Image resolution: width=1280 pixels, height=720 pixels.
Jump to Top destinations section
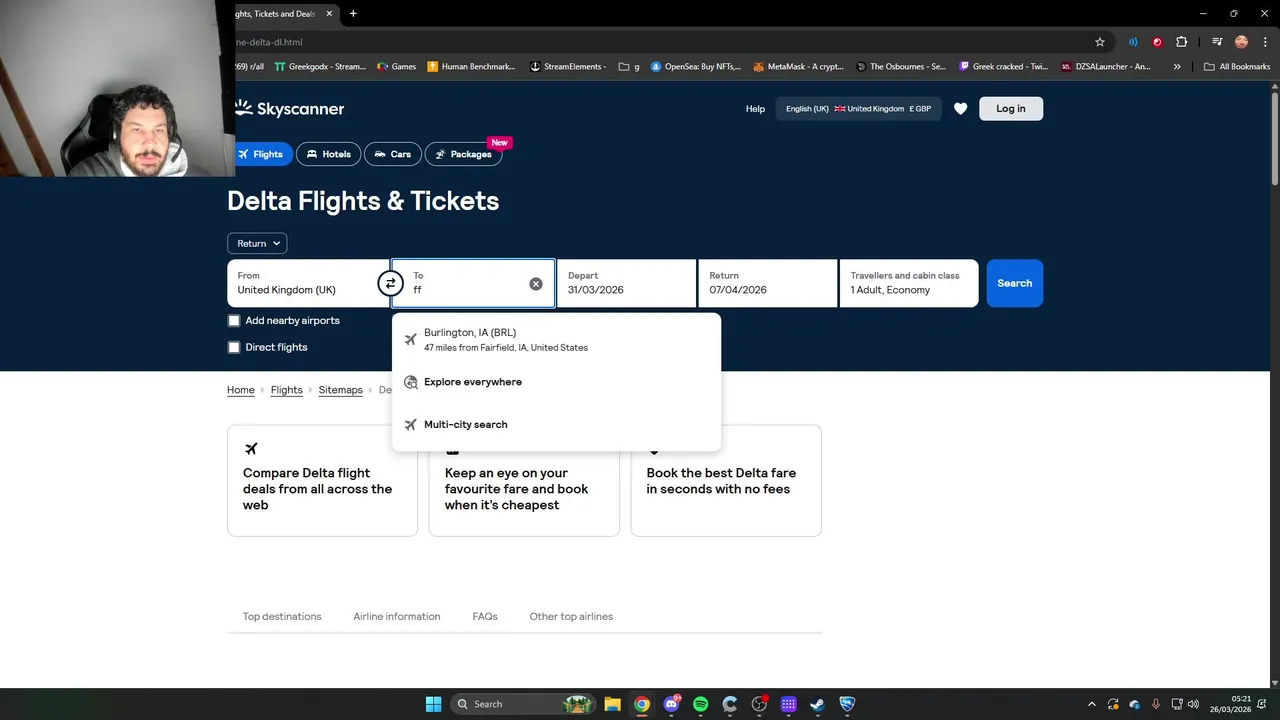click(x=282, y=617)
